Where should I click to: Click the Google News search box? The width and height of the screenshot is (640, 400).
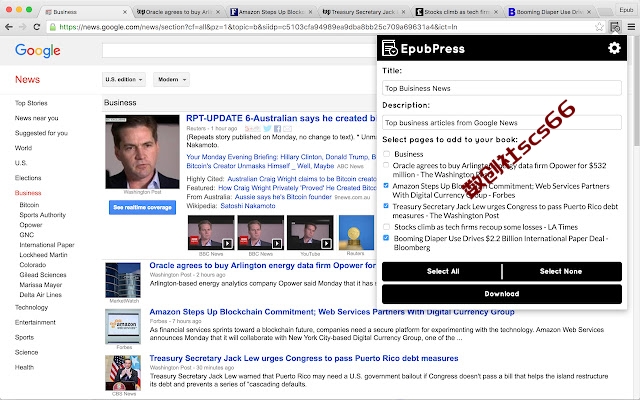pyautogui.click(x=239, y=51)
